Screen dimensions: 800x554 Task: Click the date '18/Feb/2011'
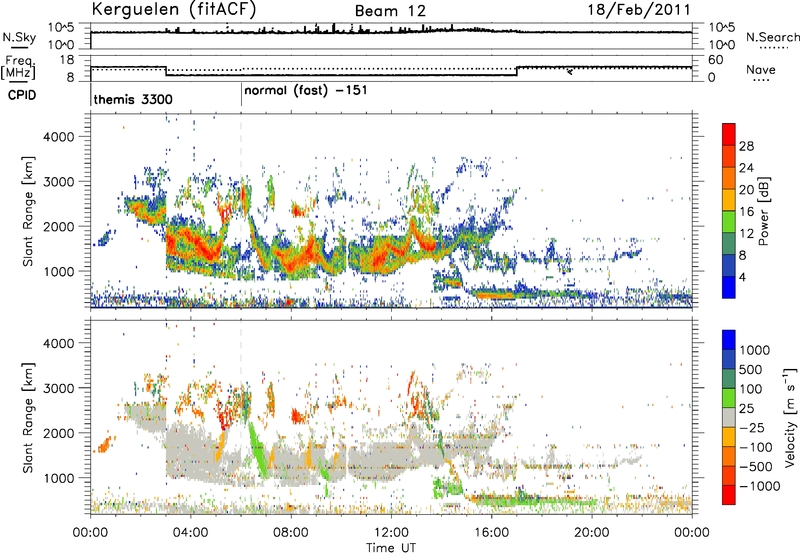pyautogui.click(x=639, y=10)
